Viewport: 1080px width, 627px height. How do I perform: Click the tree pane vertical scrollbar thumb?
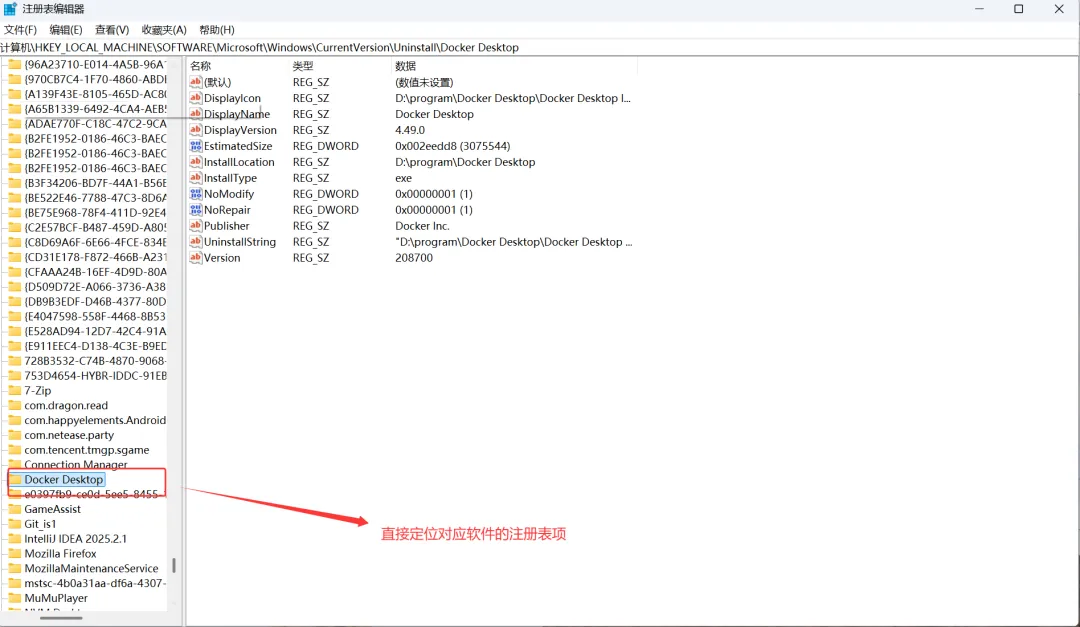[174, 566]
